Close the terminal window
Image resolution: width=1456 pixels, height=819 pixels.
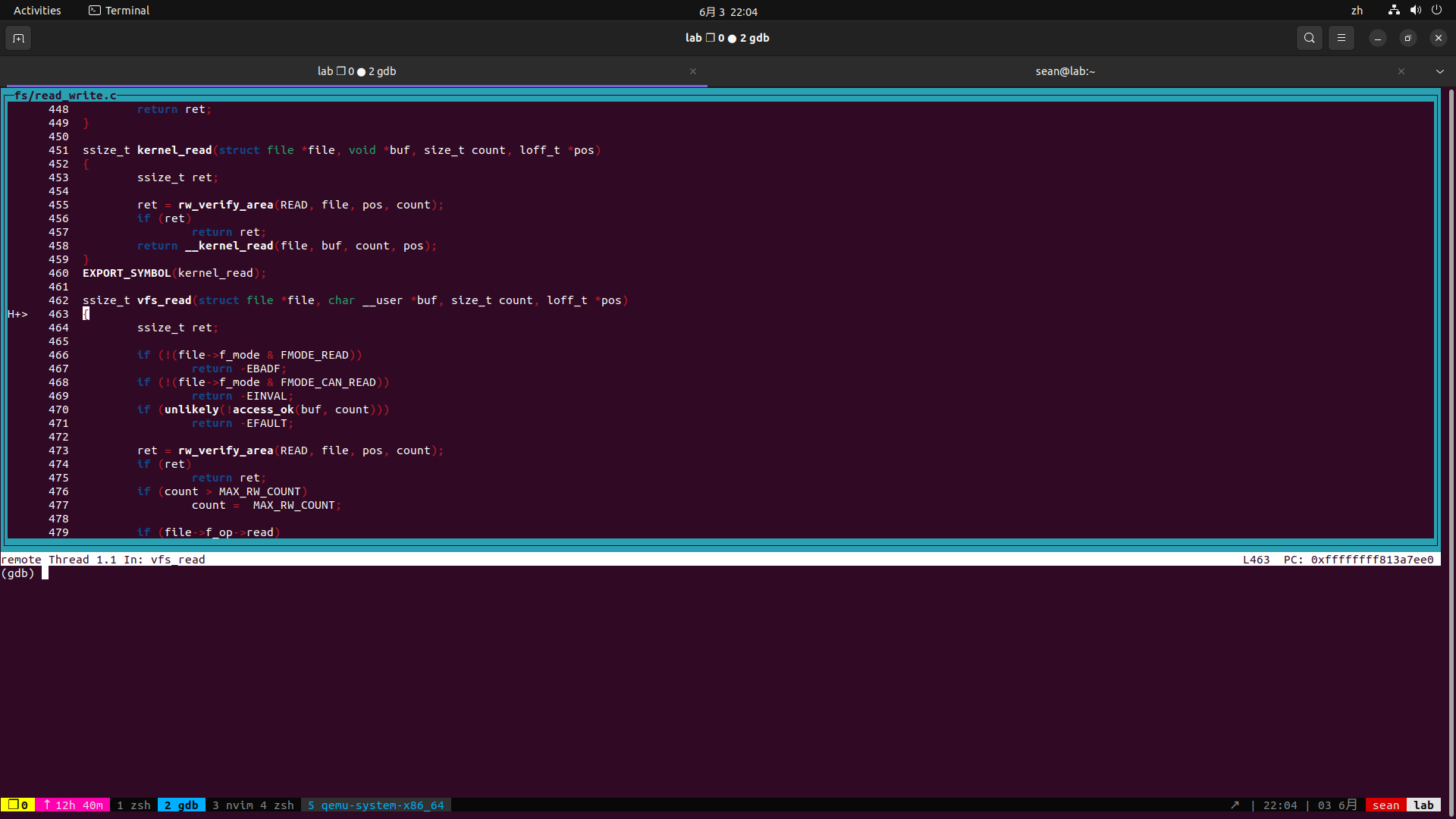tap(1438, 38)
